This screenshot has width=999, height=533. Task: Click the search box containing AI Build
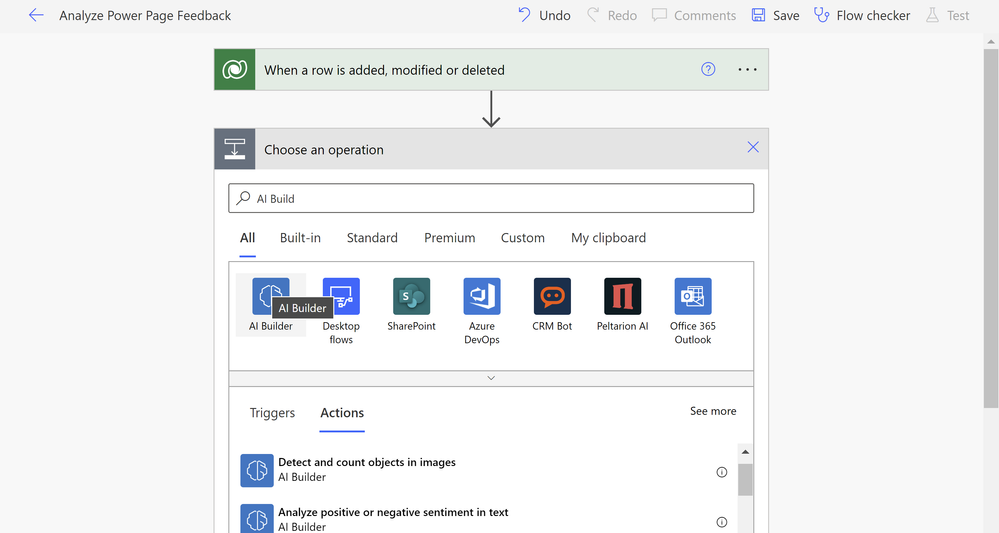491,198
